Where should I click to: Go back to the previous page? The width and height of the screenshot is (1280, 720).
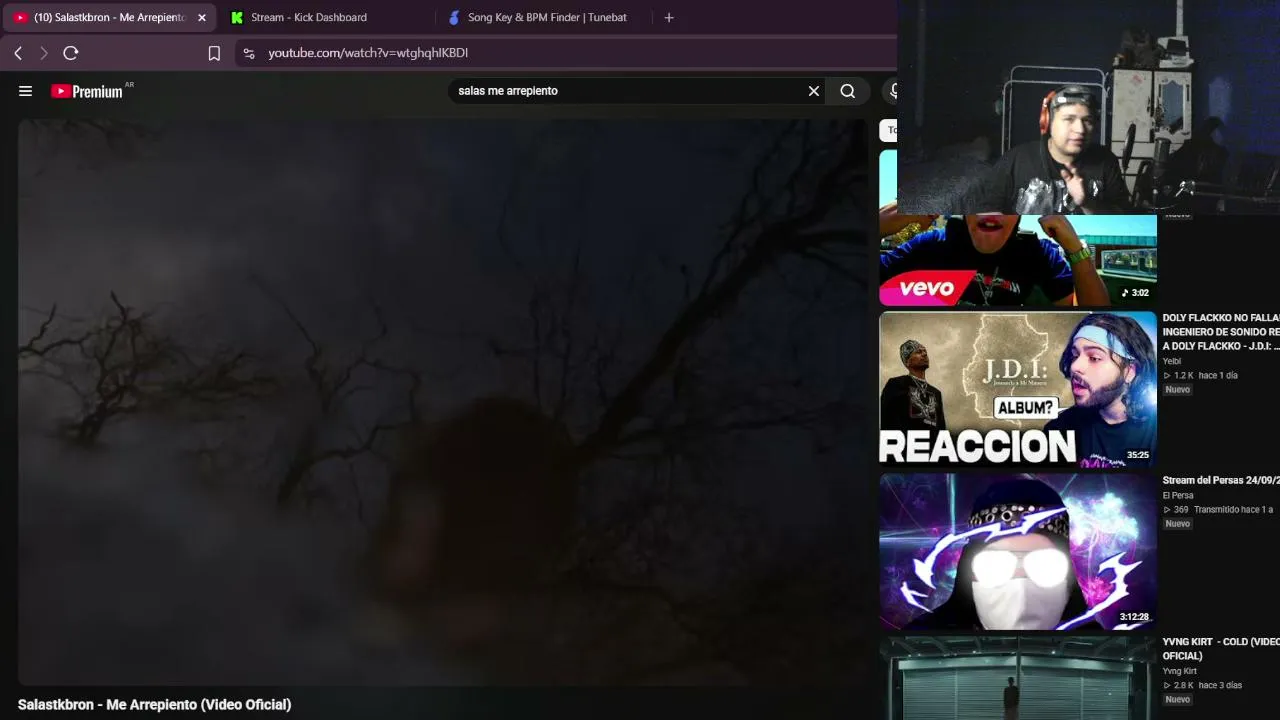pyautogui.click(x=18, y=53)
